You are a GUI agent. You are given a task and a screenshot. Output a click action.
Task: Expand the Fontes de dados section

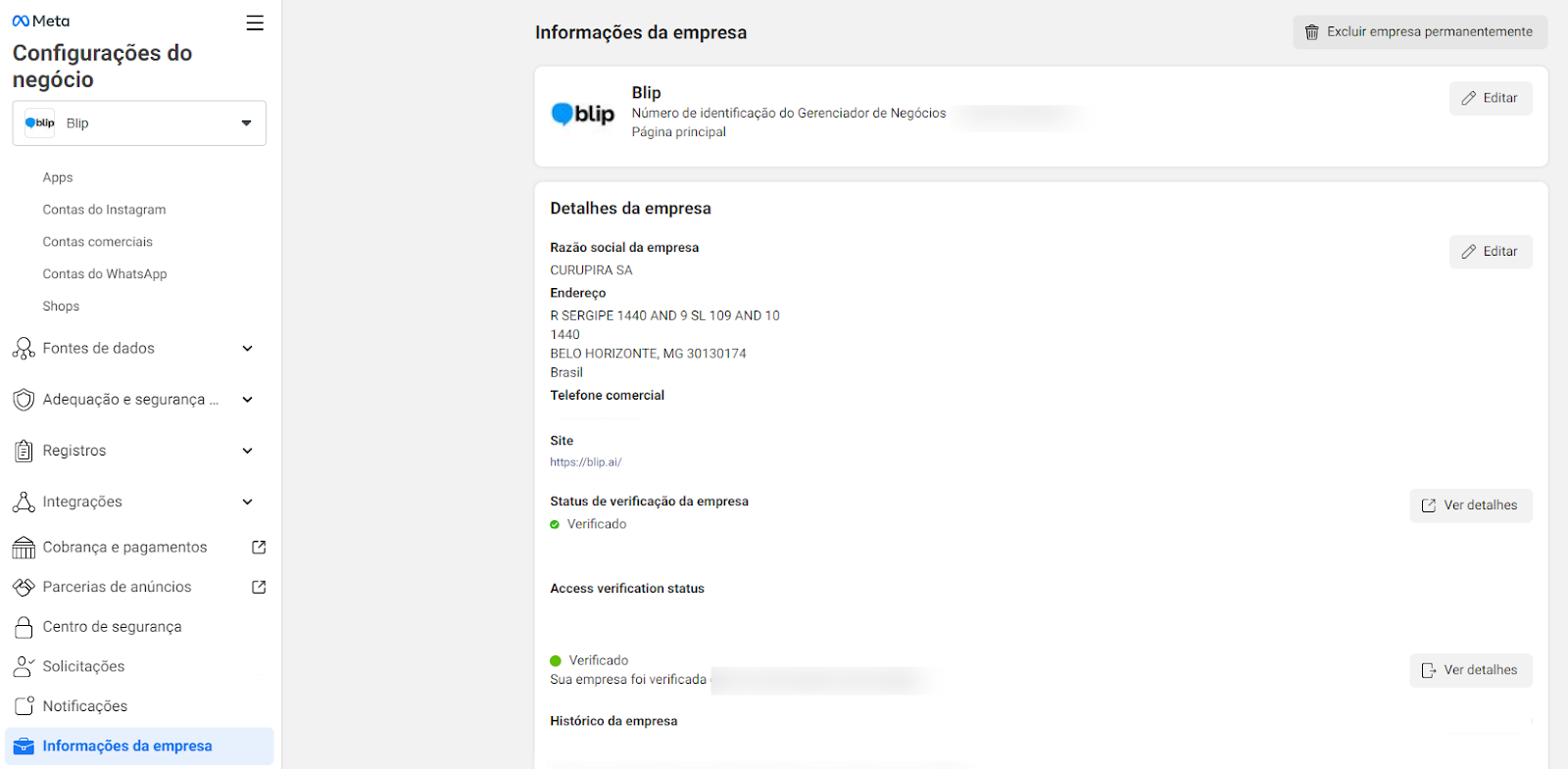pyautogui.click(x=247, y=349)
